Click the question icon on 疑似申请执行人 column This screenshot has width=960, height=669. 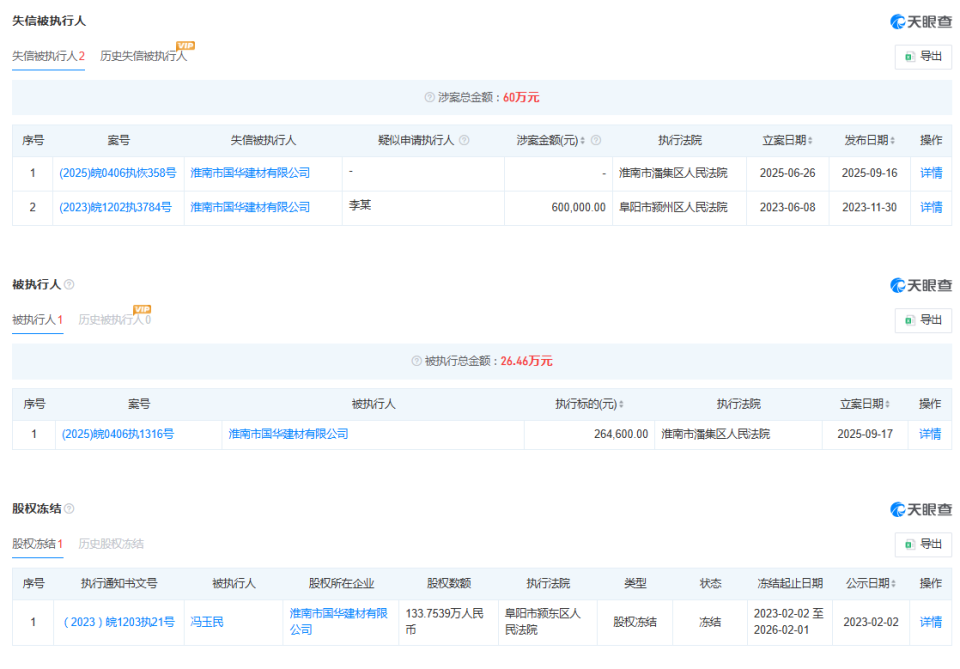(464, 140)
